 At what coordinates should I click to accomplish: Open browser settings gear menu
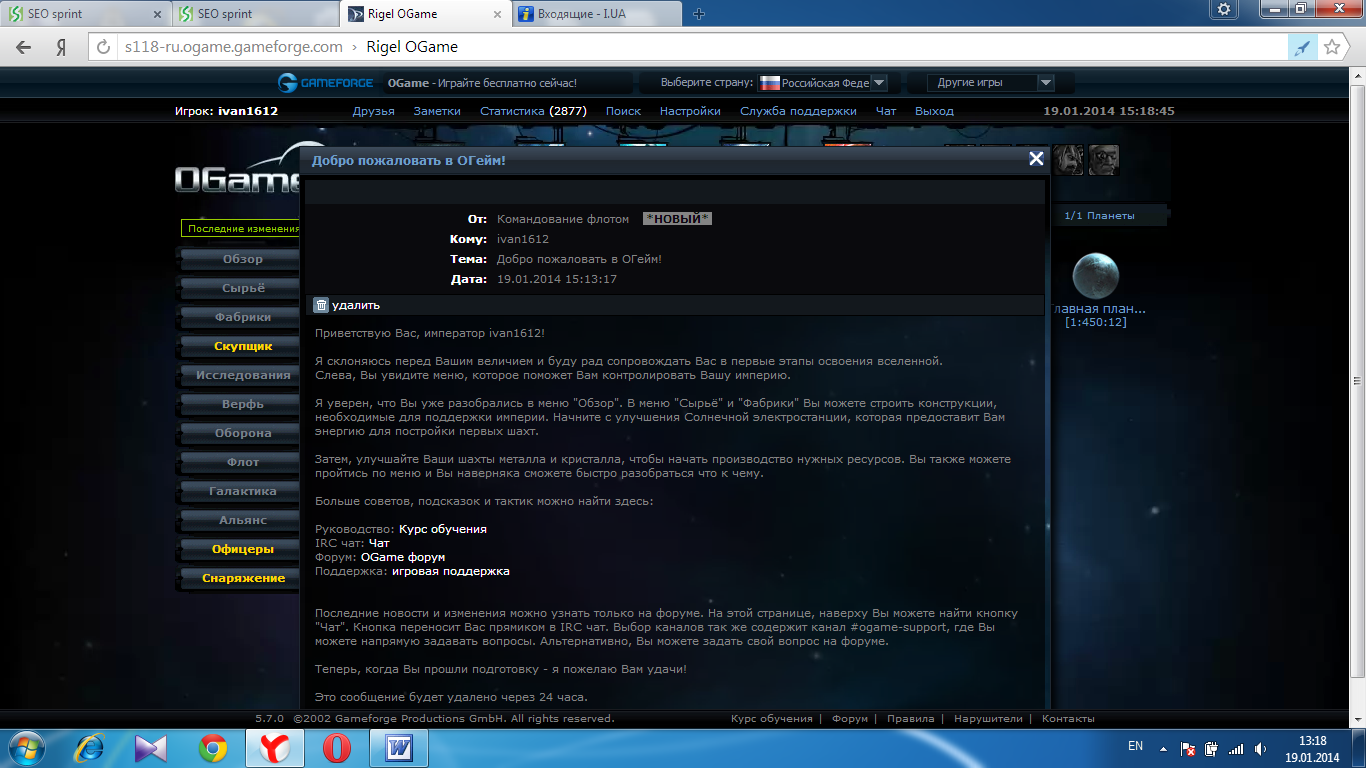[1224, 9]
